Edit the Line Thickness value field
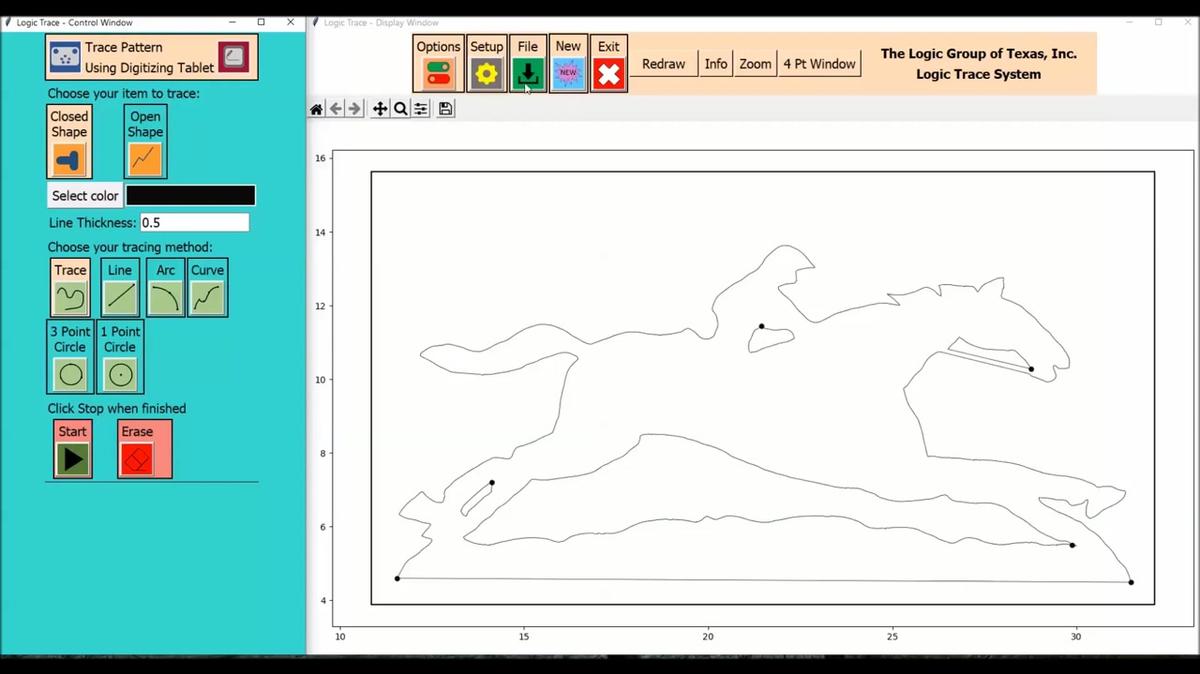The width and height of the screenshot is (1200, 674). coord(194,222)
